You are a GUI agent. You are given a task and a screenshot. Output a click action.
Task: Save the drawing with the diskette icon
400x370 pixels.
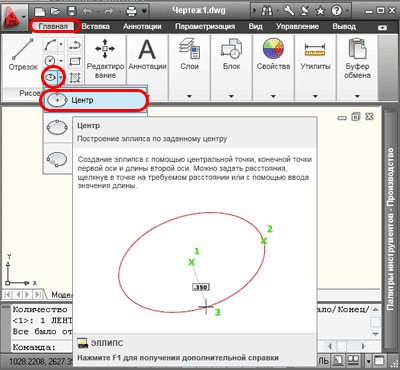[72, 12]
